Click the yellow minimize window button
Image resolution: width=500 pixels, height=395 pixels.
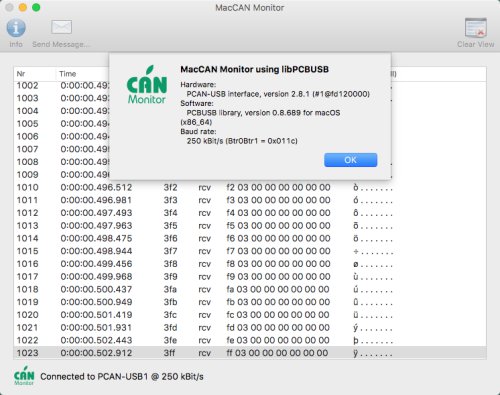pyautogui.click(x=23, y=7)
